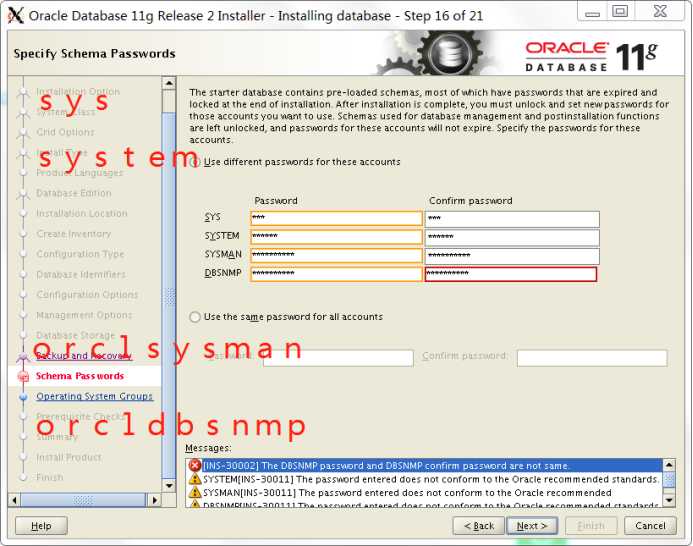Click the X11 window icon in title bar

pyautogui.click(x=16, y=15)
